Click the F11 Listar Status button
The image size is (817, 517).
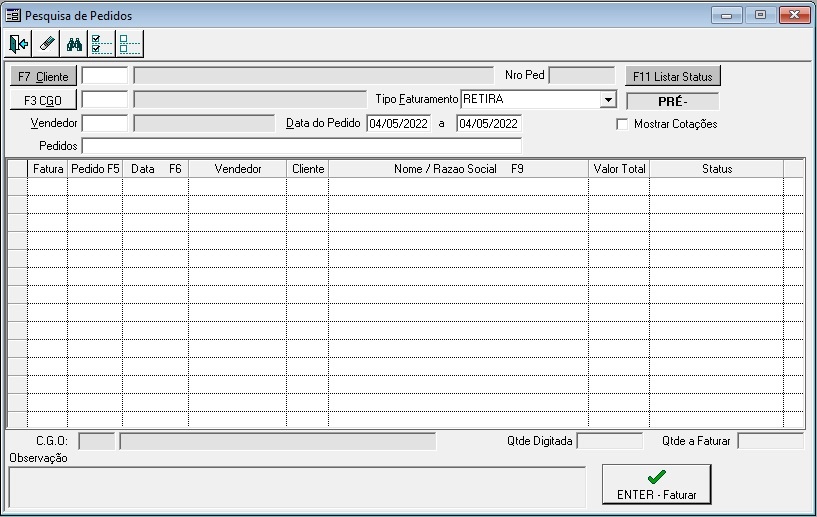pyautogui.click(x=673, y=76)
